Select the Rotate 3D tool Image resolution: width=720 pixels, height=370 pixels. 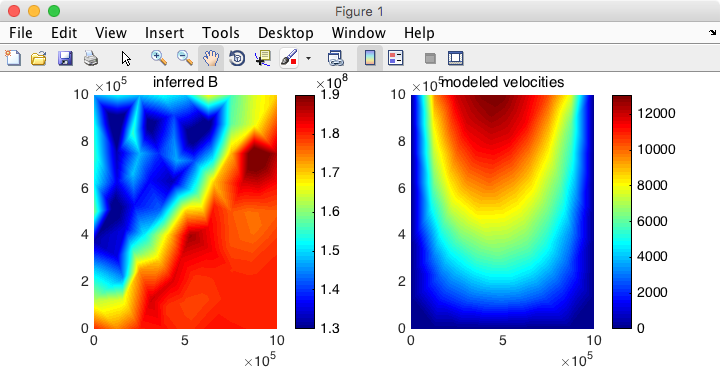236,58
